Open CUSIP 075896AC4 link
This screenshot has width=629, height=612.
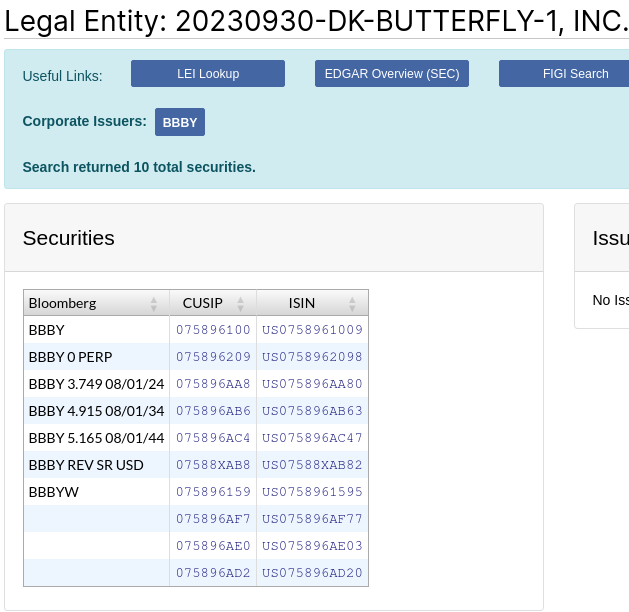(x=213, y=438)
